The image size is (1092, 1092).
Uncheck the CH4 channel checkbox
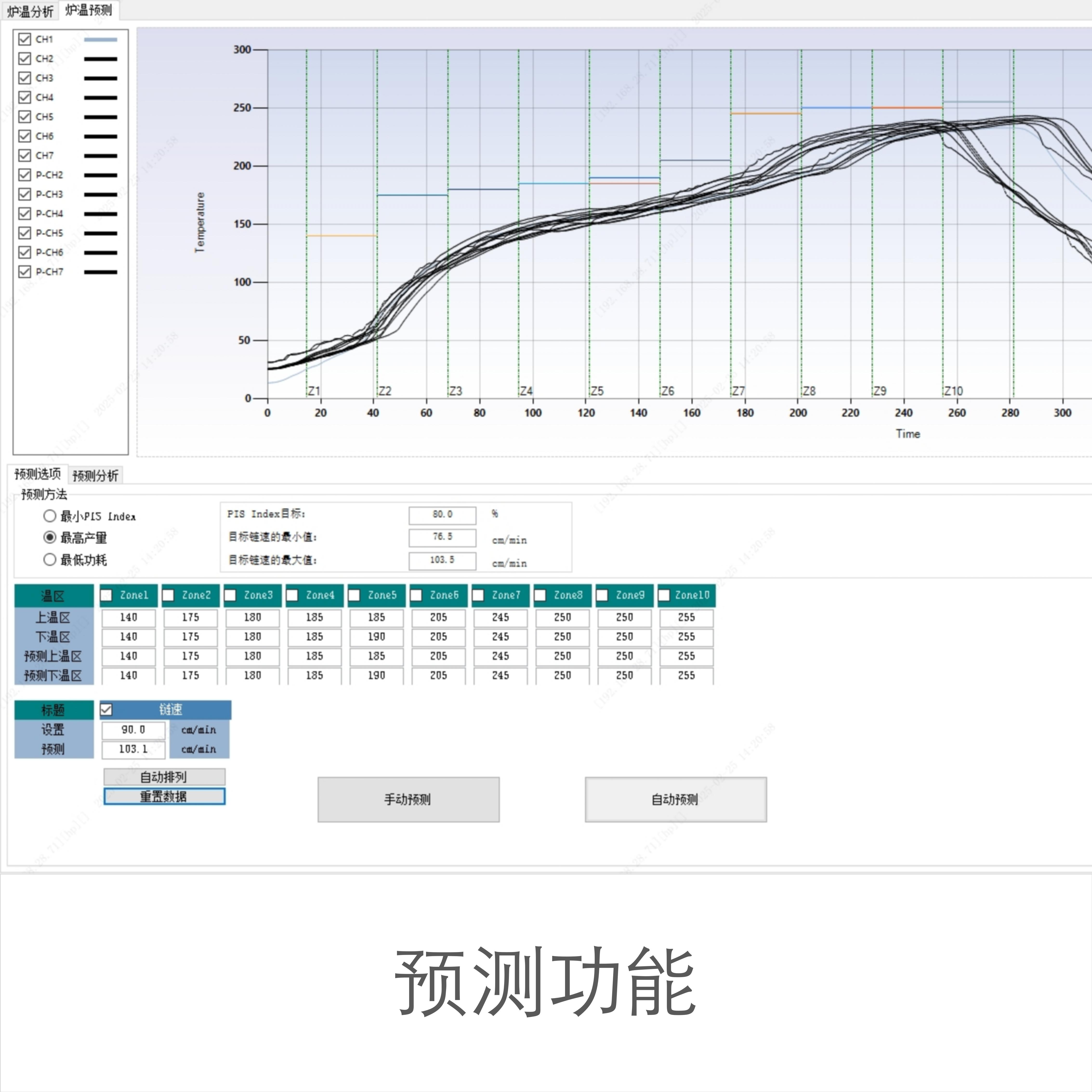coord(24,97)
